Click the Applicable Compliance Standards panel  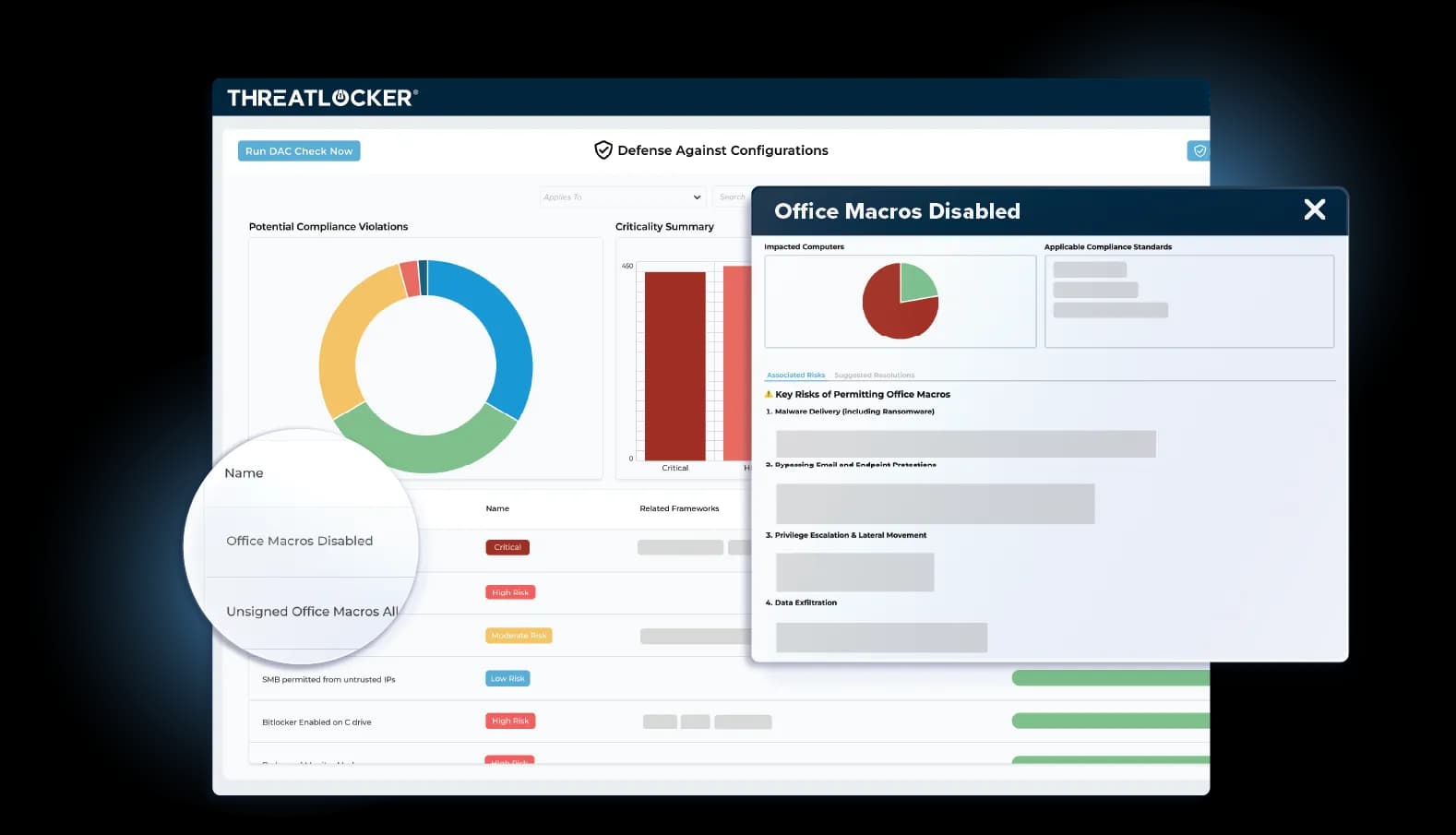point(1189,302)
